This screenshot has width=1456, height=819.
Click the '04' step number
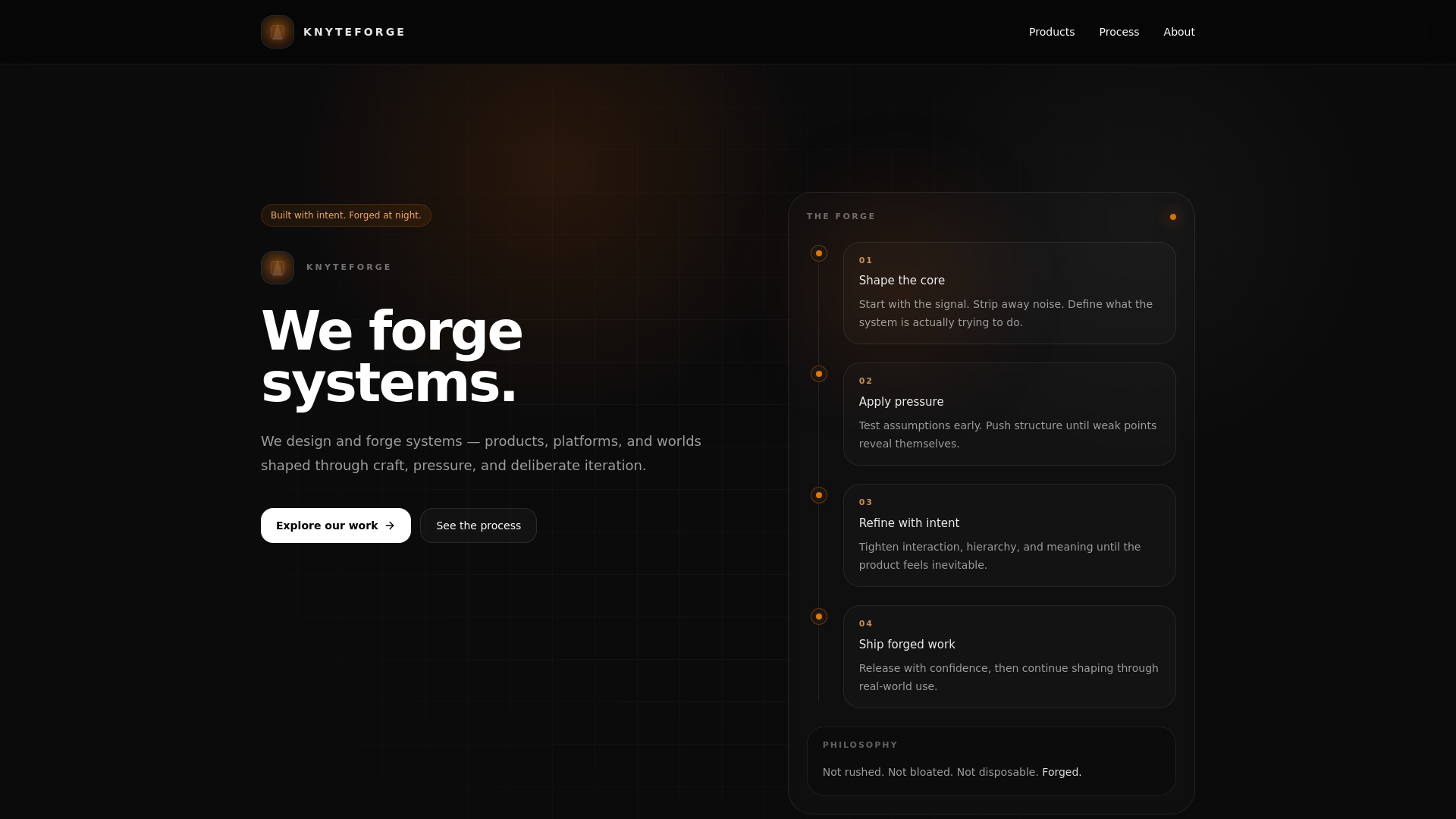[865, 623]
